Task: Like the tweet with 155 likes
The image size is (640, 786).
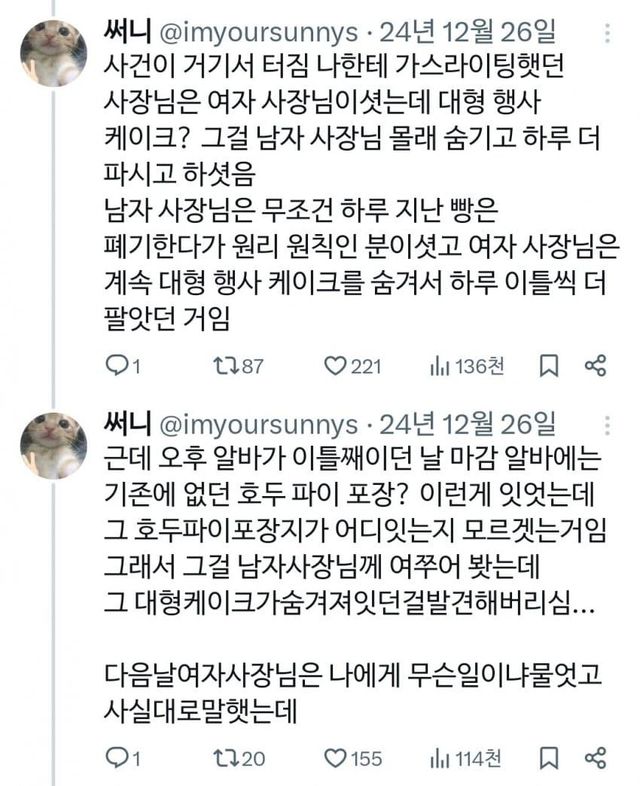Action: (335, 757)
